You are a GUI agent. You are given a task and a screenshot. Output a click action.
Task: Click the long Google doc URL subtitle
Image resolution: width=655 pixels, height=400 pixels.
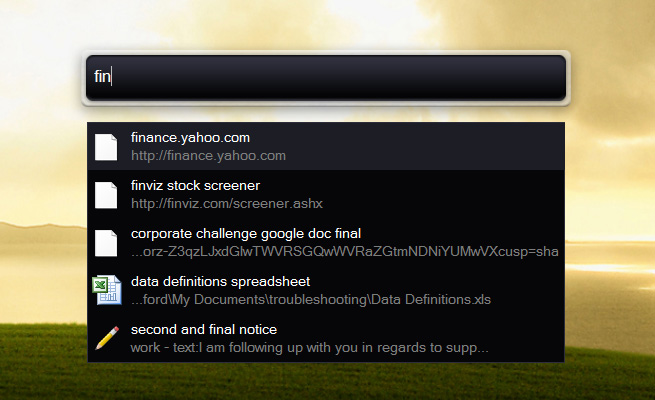coord(345,252)
